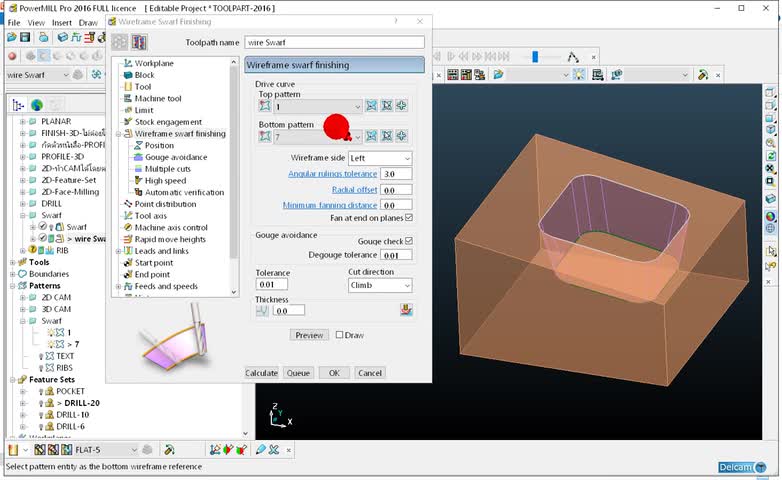Click the simulation speed slider handle
Screen dimensions: 782x480
535,56
